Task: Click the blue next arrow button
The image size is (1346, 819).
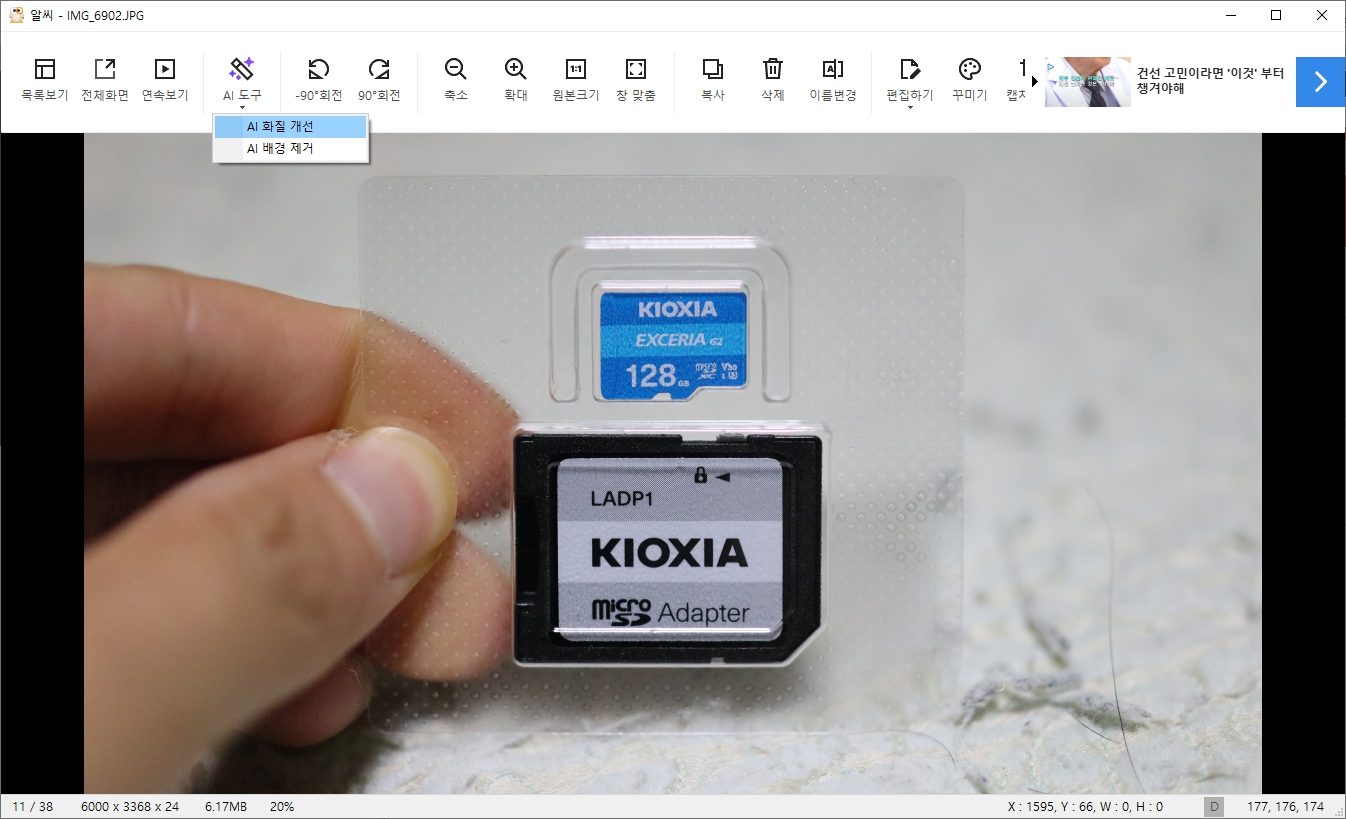Action: click(1320, 82)
